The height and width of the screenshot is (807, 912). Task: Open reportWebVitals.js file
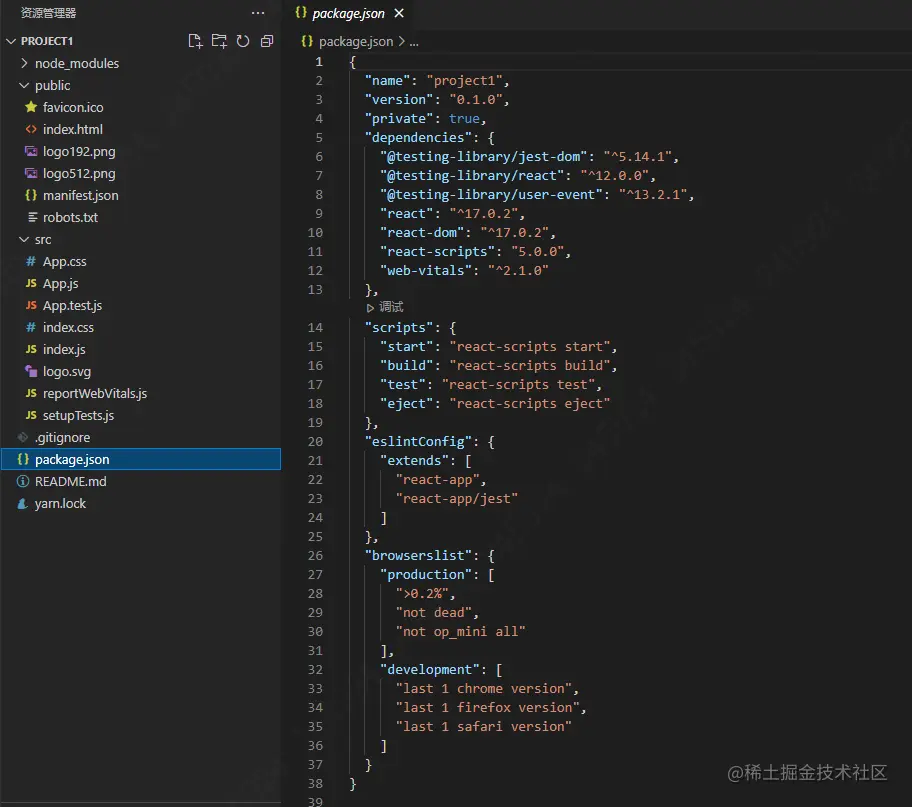click(95, 393)
